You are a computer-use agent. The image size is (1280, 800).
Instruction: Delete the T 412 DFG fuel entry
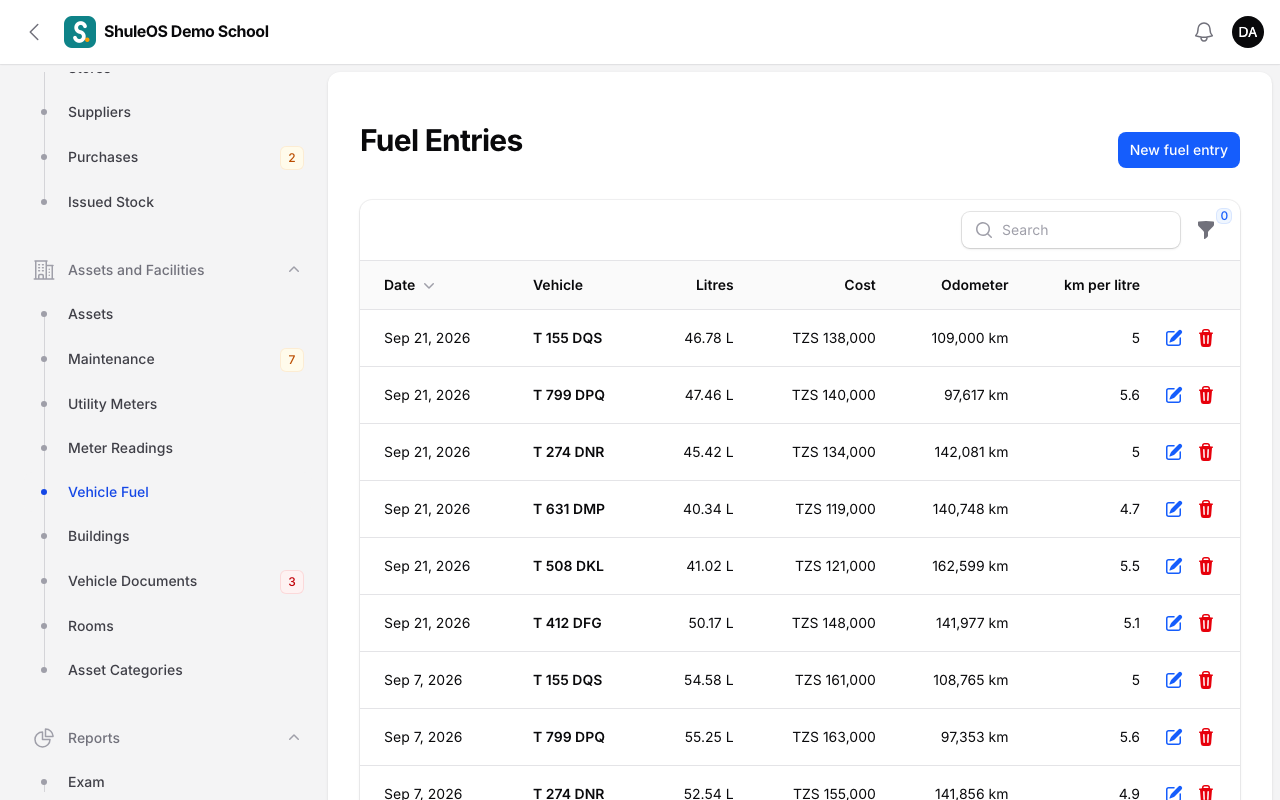tap(1206, 623)
